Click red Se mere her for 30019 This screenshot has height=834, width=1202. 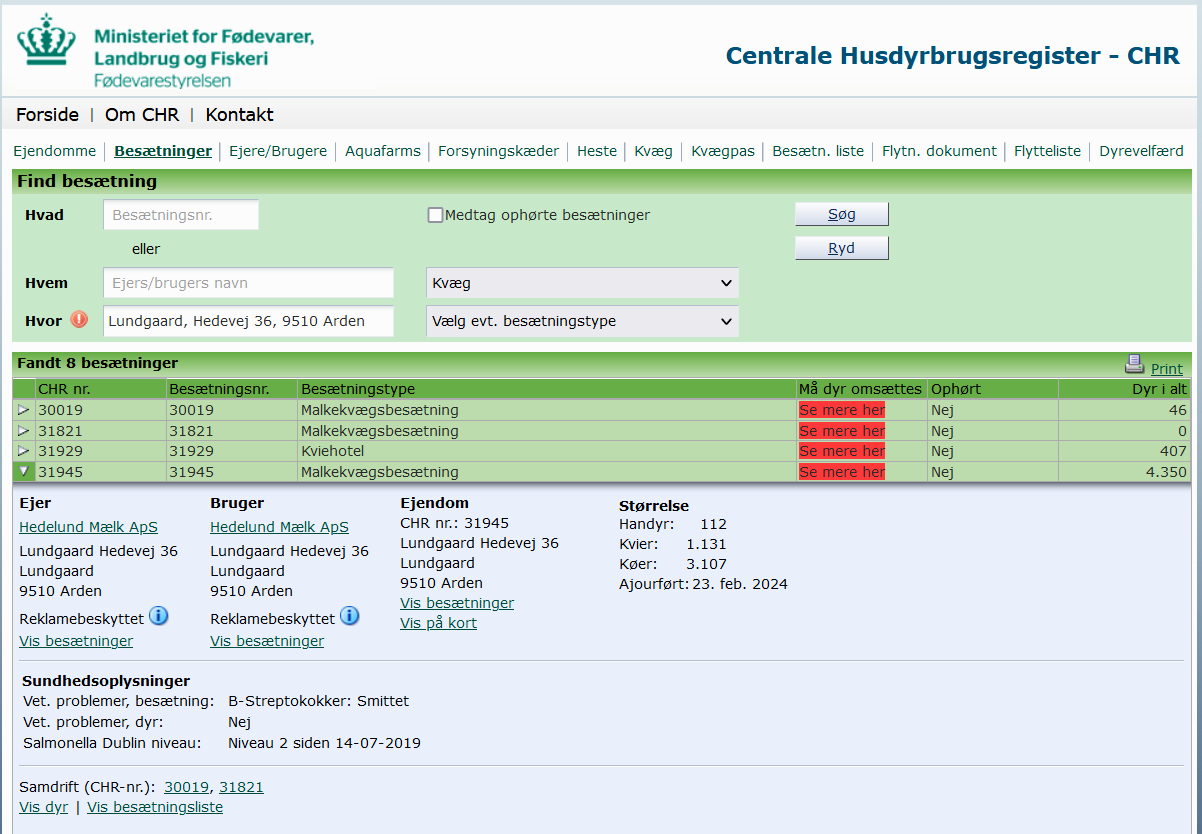pyautogui.click(x=842, y=410)
